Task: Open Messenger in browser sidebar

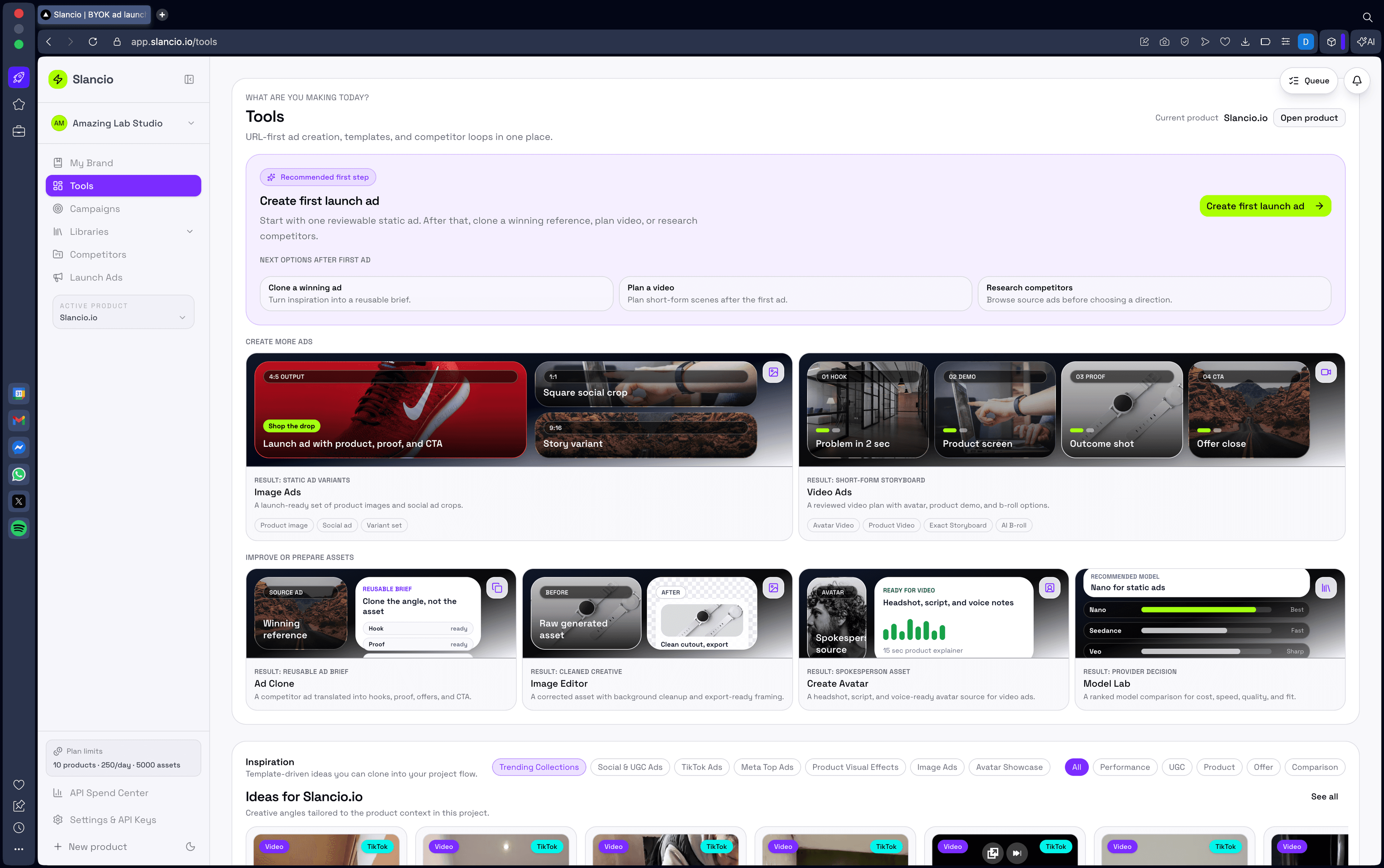Action: [19, 447]
